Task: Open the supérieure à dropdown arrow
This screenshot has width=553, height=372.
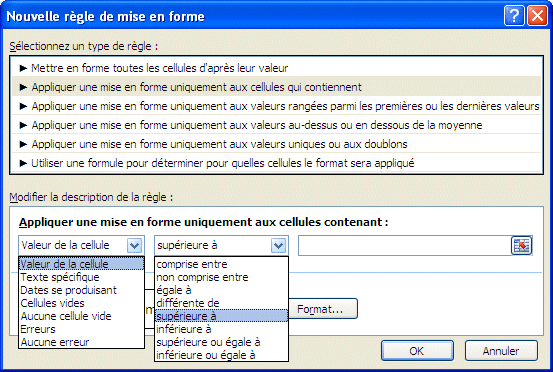Action: (278, 245)
